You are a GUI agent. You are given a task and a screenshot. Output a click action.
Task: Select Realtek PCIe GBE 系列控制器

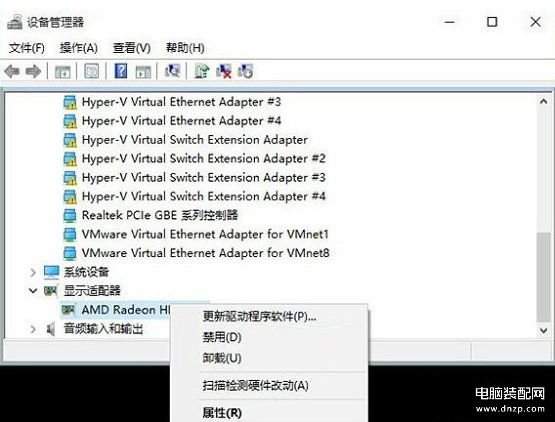160,215
